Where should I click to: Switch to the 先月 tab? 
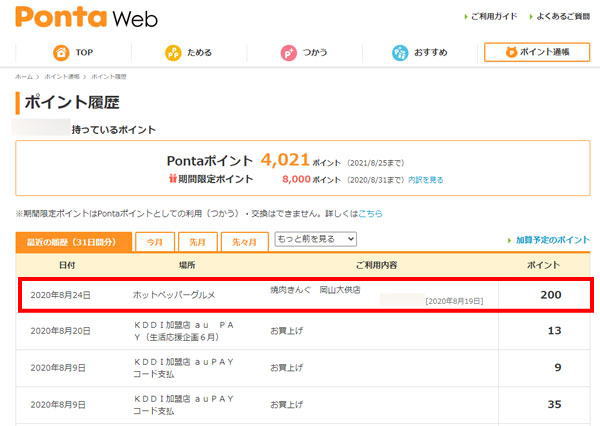(x=197, y=241)
